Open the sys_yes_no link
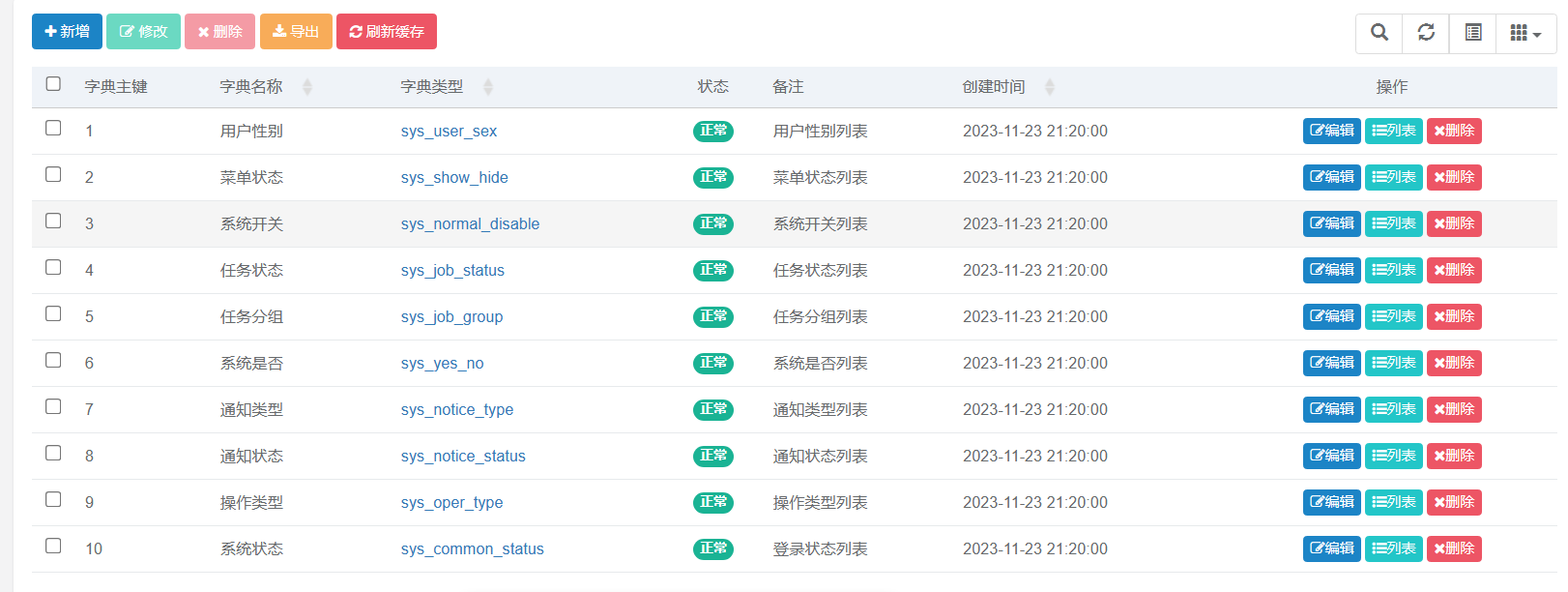 442,363
